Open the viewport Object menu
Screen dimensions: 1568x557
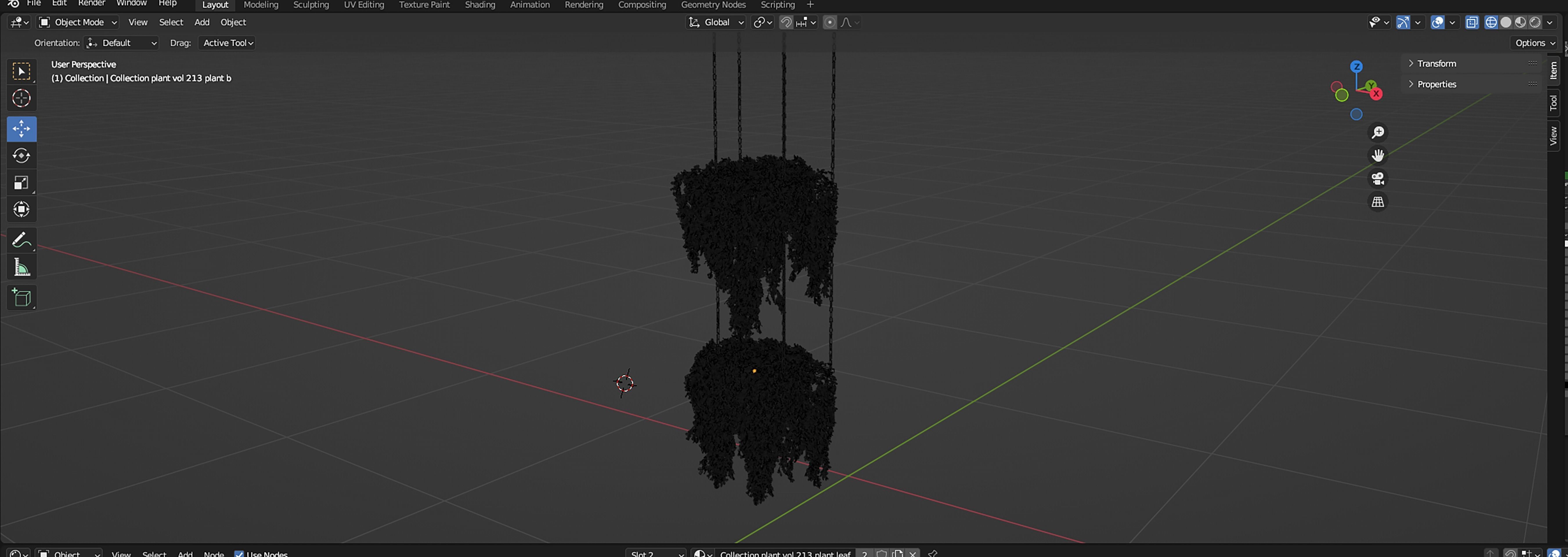pos(233,23)
